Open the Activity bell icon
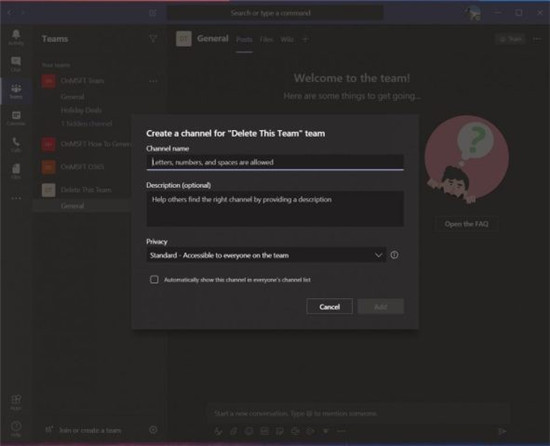 point(16,37)
